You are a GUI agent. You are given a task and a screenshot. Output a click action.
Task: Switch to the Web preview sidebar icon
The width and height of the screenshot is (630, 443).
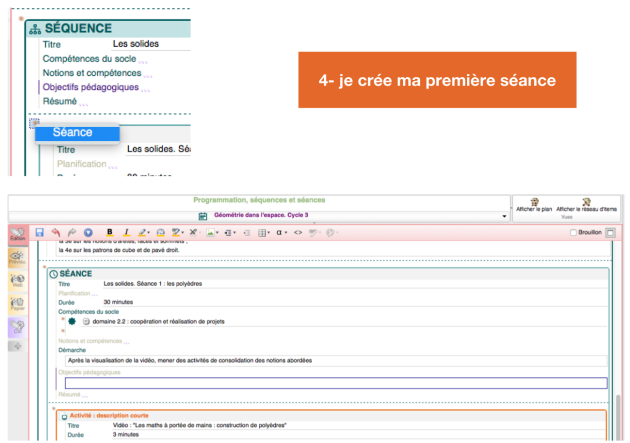[17, 282]
